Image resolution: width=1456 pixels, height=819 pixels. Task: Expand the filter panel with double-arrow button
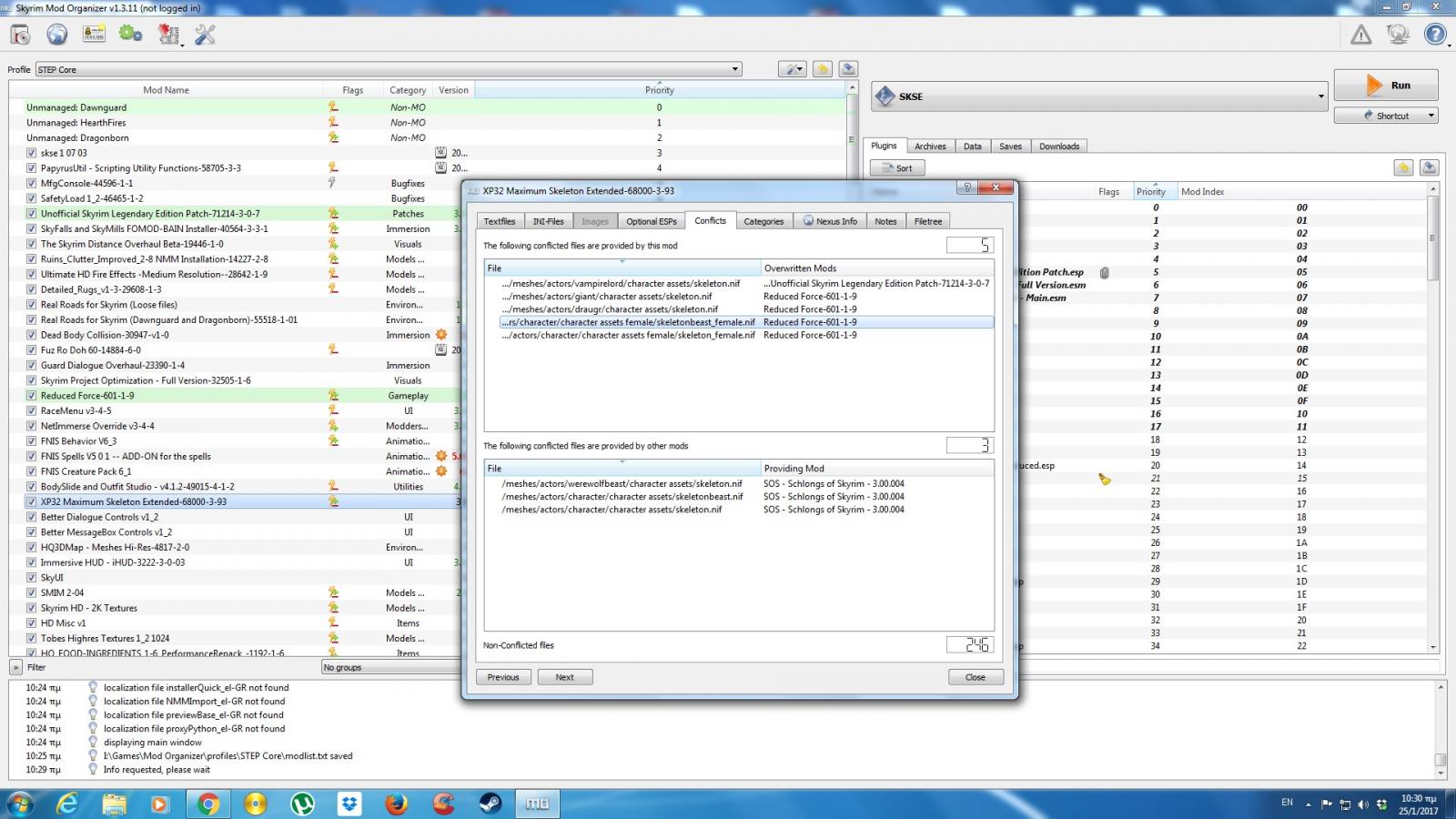click(15, 667)
